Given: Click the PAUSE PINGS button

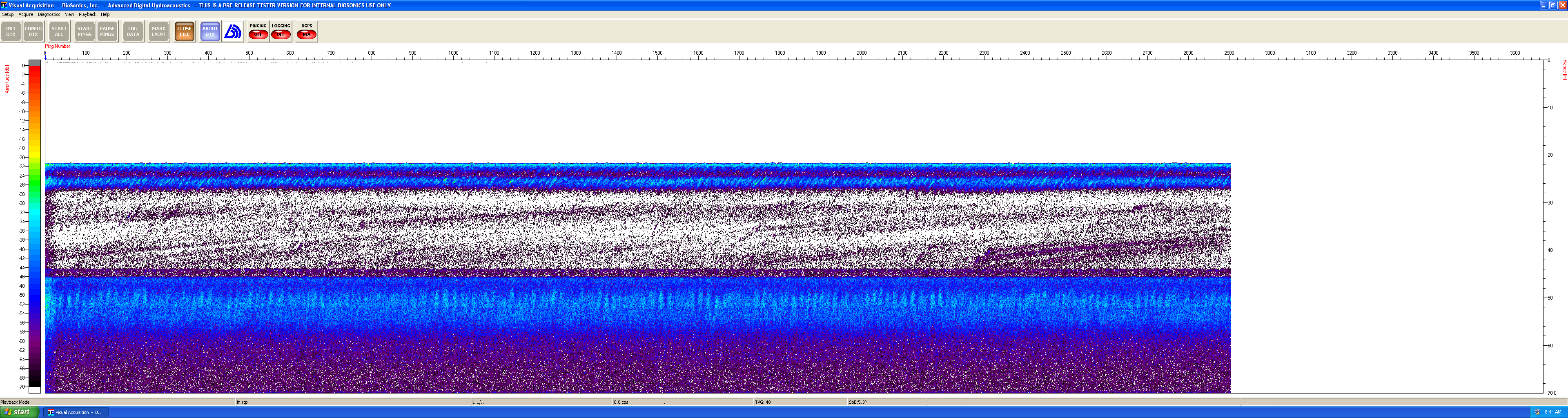Looking at the screenshot, I should click(107, 32).
